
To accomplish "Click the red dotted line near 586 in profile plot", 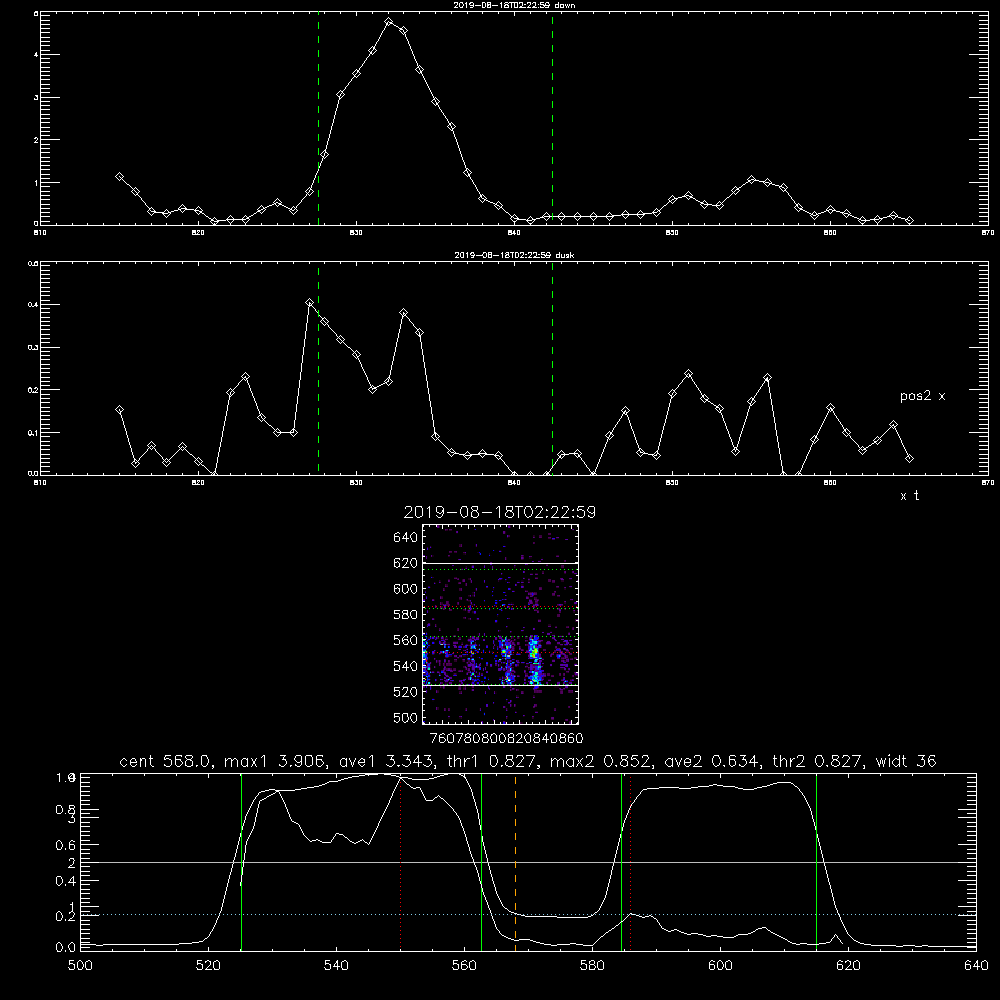I will [630, 861].
